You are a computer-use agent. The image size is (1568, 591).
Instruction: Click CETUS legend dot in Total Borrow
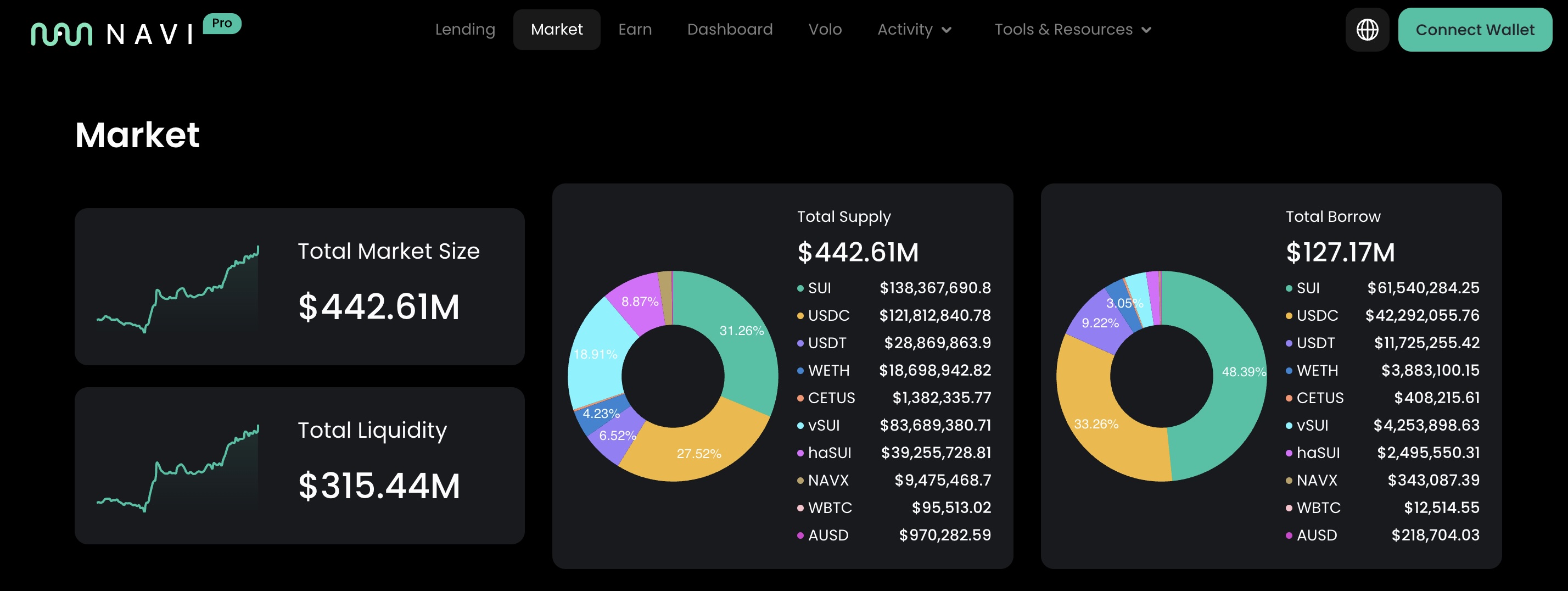(1289, 398)
